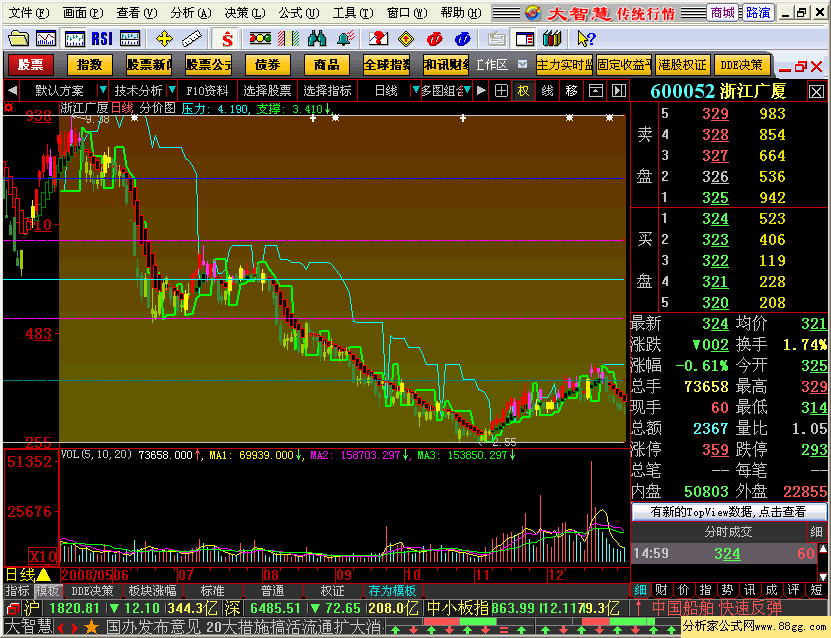
Task: Launch search with the binoculars icon
Action: click(317, 39)
